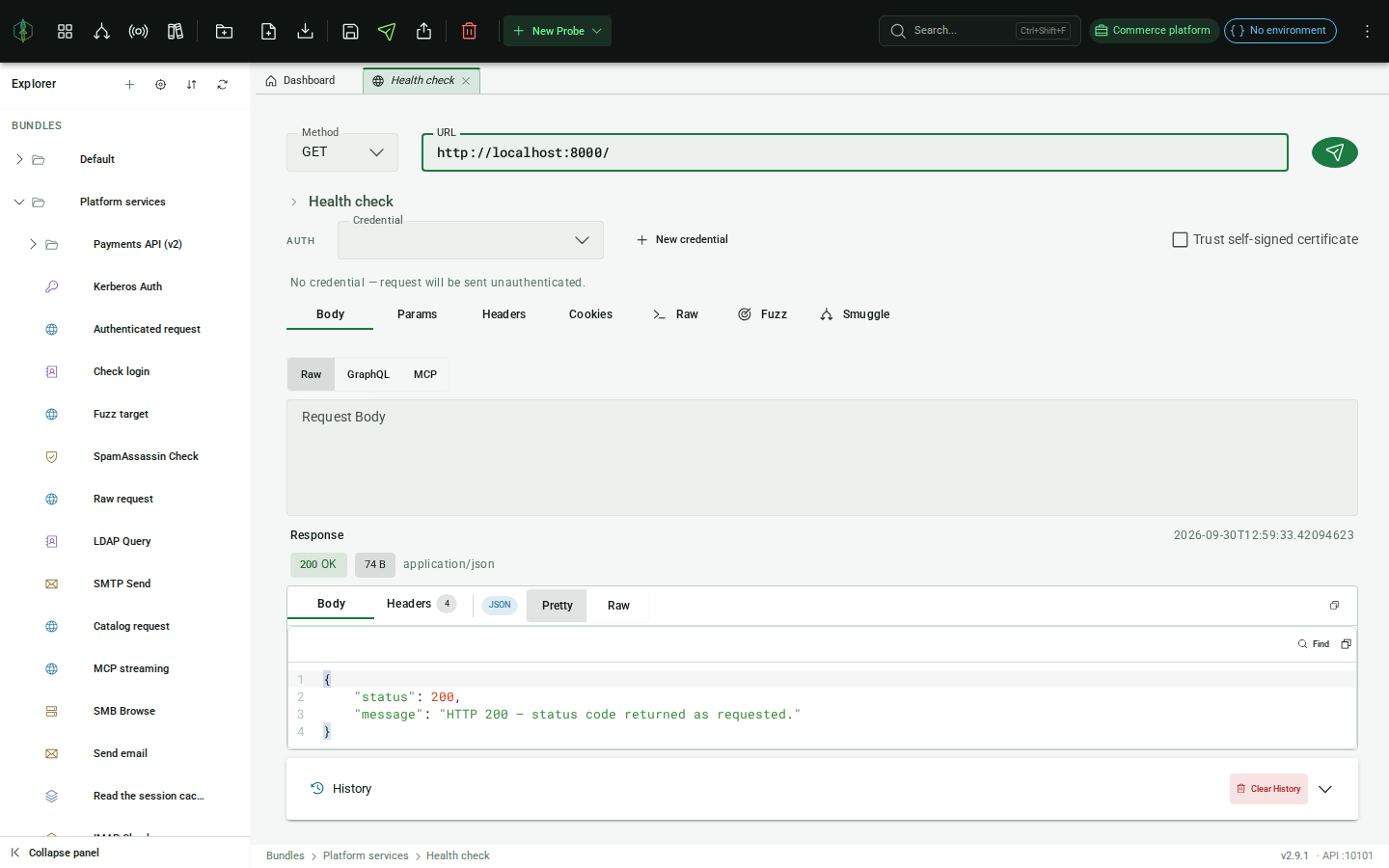Open Kerberos Auth in the explorer
The height and width of the screenshot is (868, 1389).
click(125, 286)
